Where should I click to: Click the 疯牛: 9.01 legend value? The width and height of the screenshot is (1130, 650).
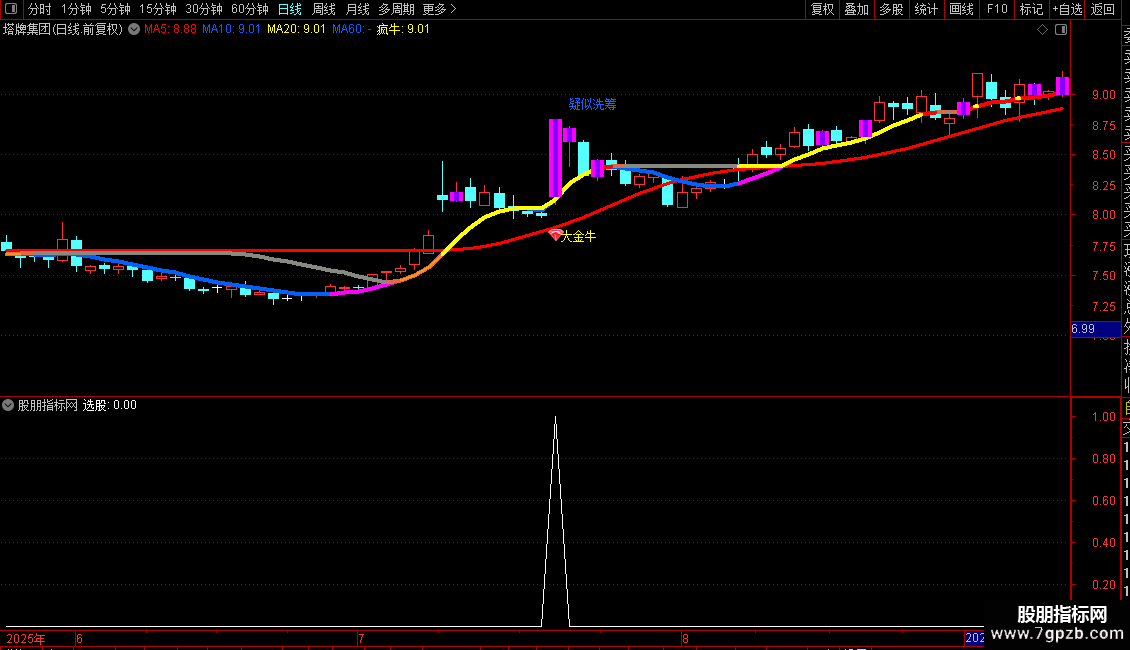(403, 30)
